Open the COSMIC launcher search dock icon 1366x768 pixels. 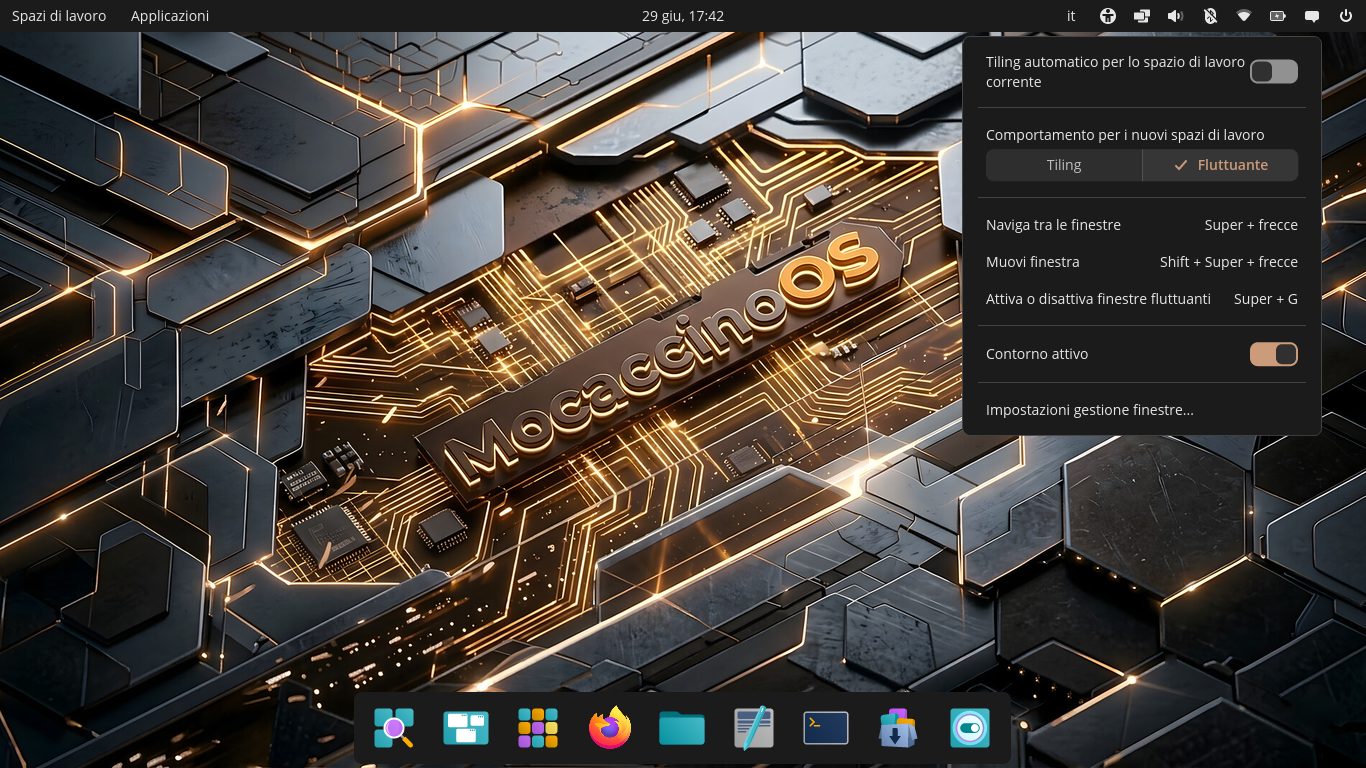pos(394,728)
